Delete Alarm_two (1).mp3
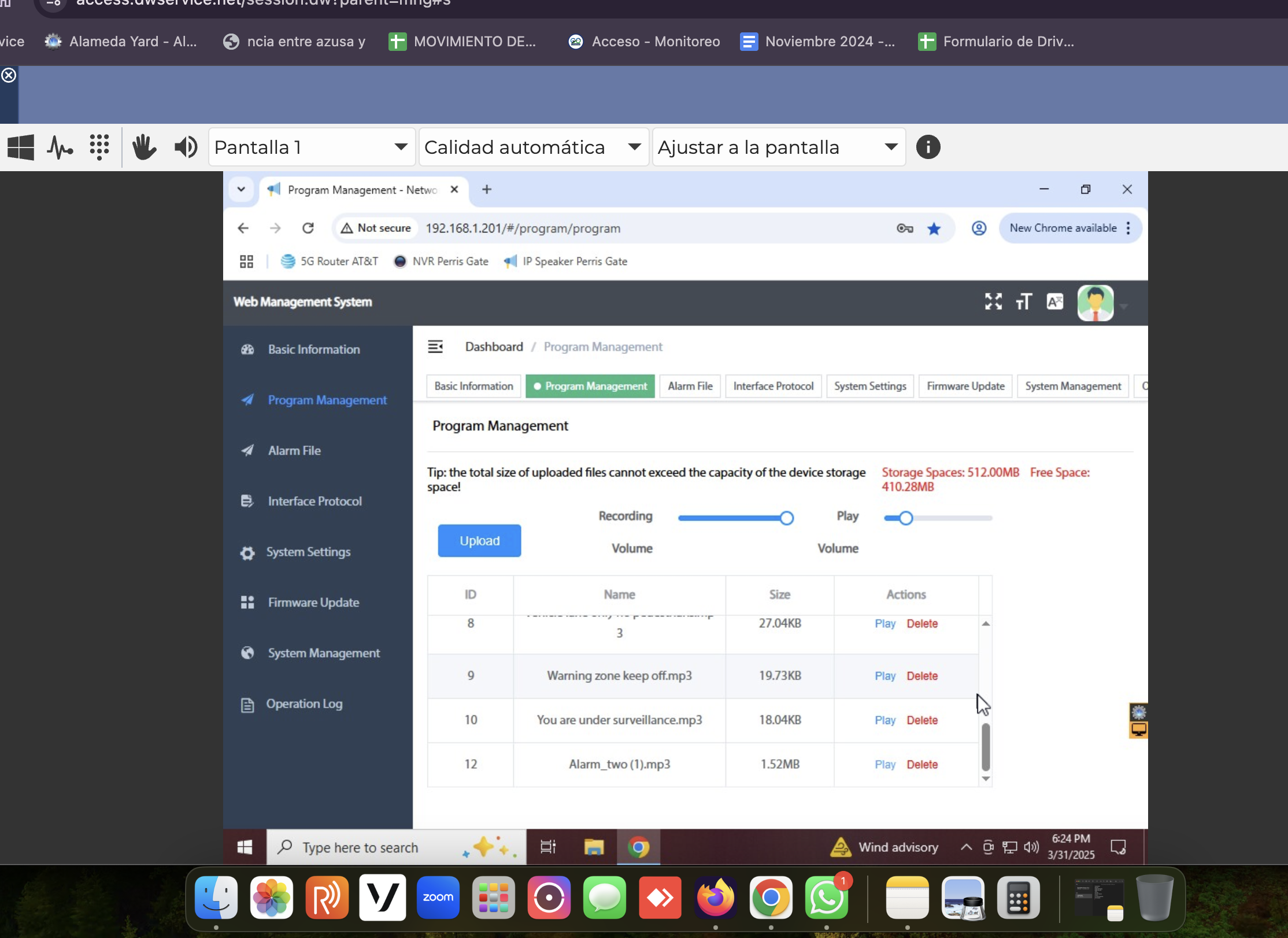1288x938 pixels. tap(922, 765)
